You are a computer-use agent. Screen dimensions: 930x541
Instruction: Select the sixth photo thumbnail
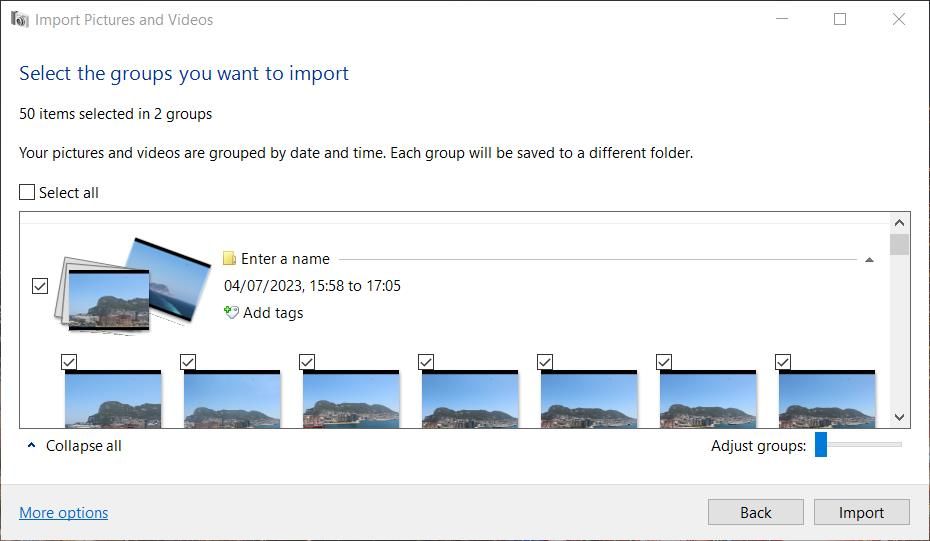tap(708, 399)
